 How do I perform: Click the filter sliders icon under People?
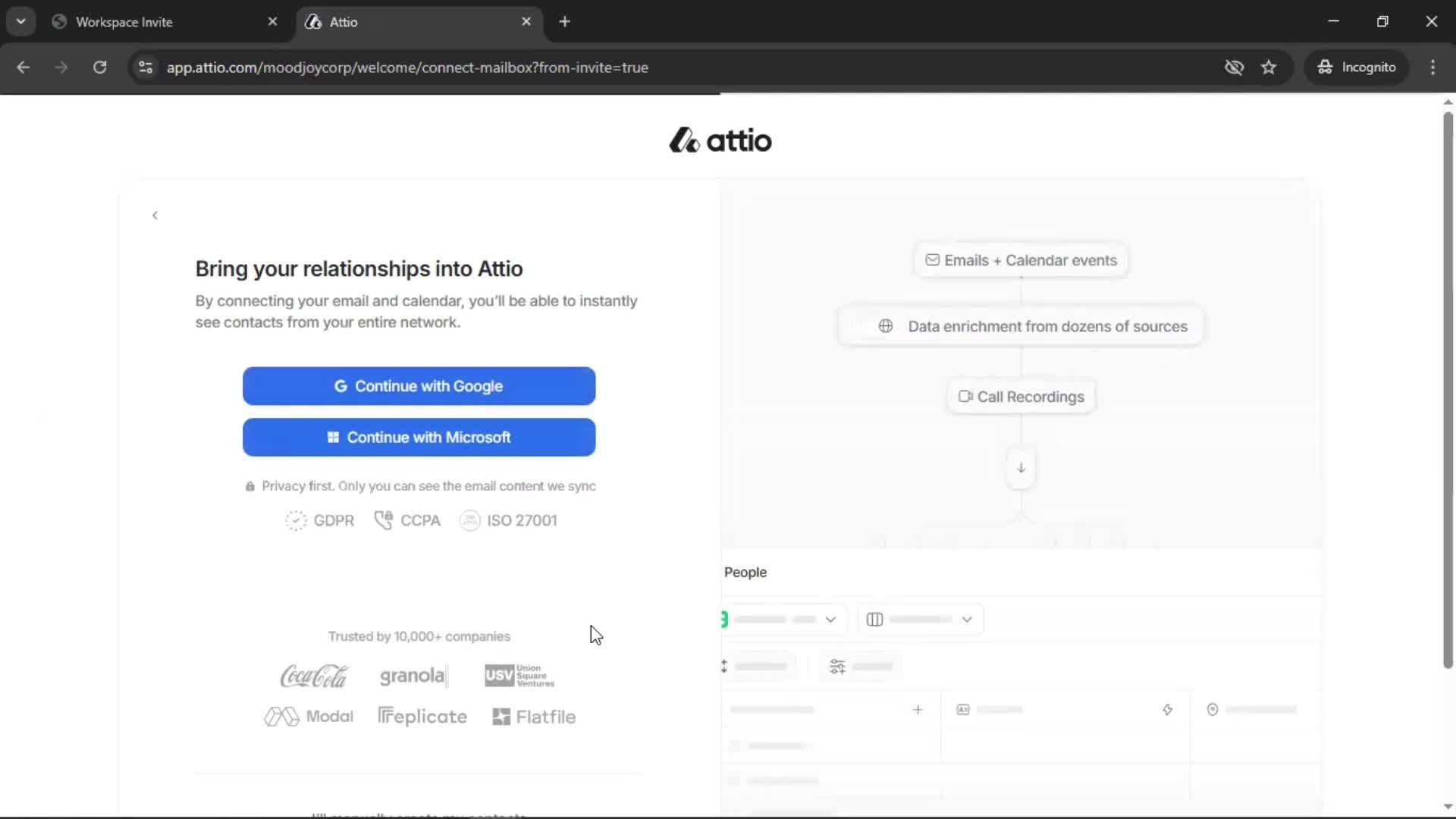pos(837,667)
